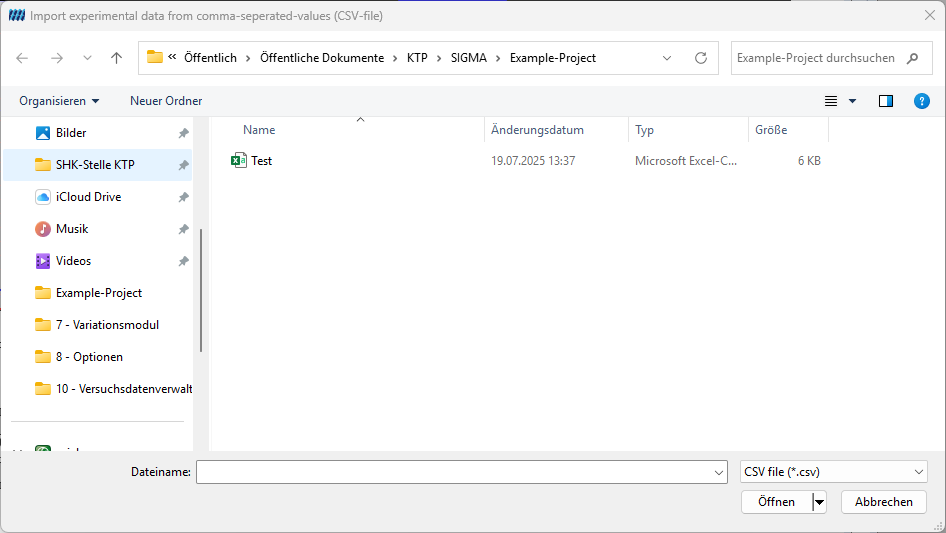Image resolution: width=946 pixels, height=533 pixels.
Task: Change view layout with list icon
Action: (831, 101)
